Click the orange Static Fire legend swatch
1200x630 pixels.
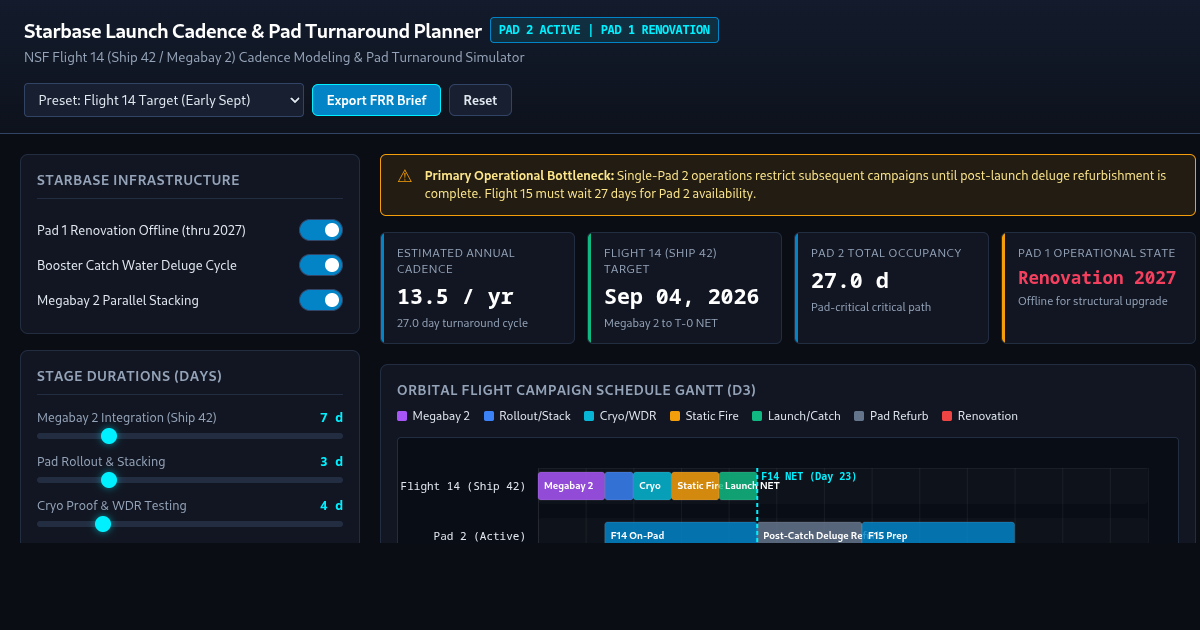point(675,416)
